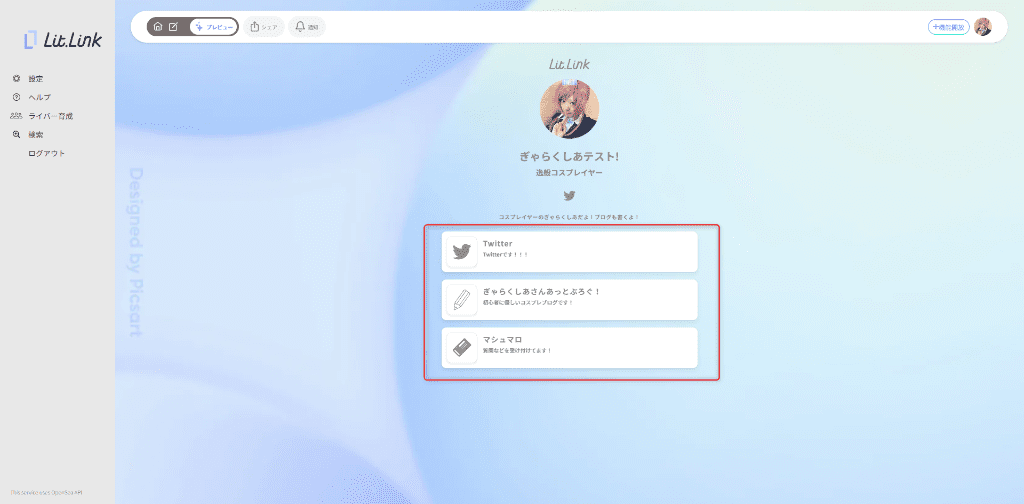Click ログアウト to log out
Screen dimensions: 1024x504
tap(47, 153)
